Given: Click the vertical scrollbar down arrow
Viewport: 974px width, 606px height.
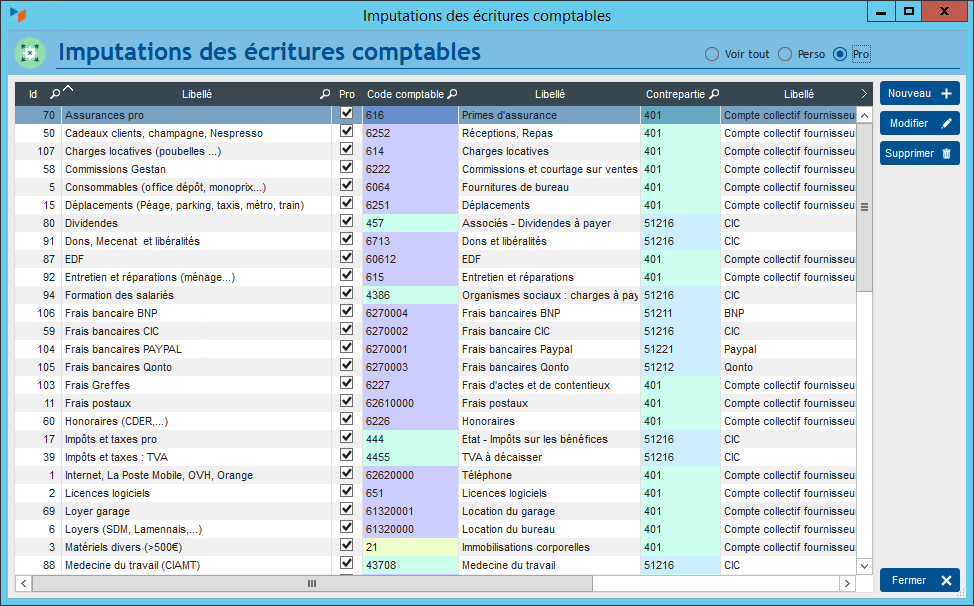Looking at the screenshot, I should (x=864, y=564).
